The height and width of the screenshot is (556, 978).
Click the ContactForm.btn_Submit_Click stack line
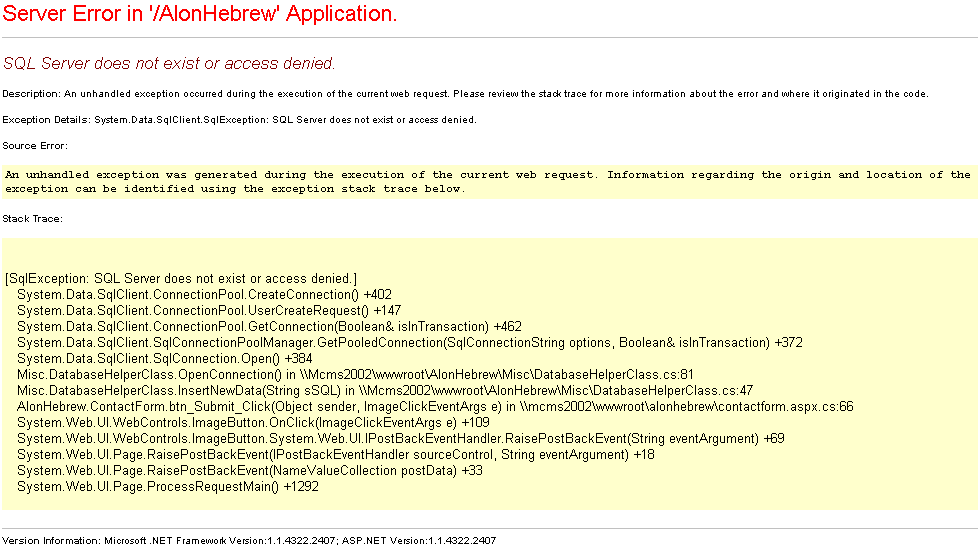(435, 406)
